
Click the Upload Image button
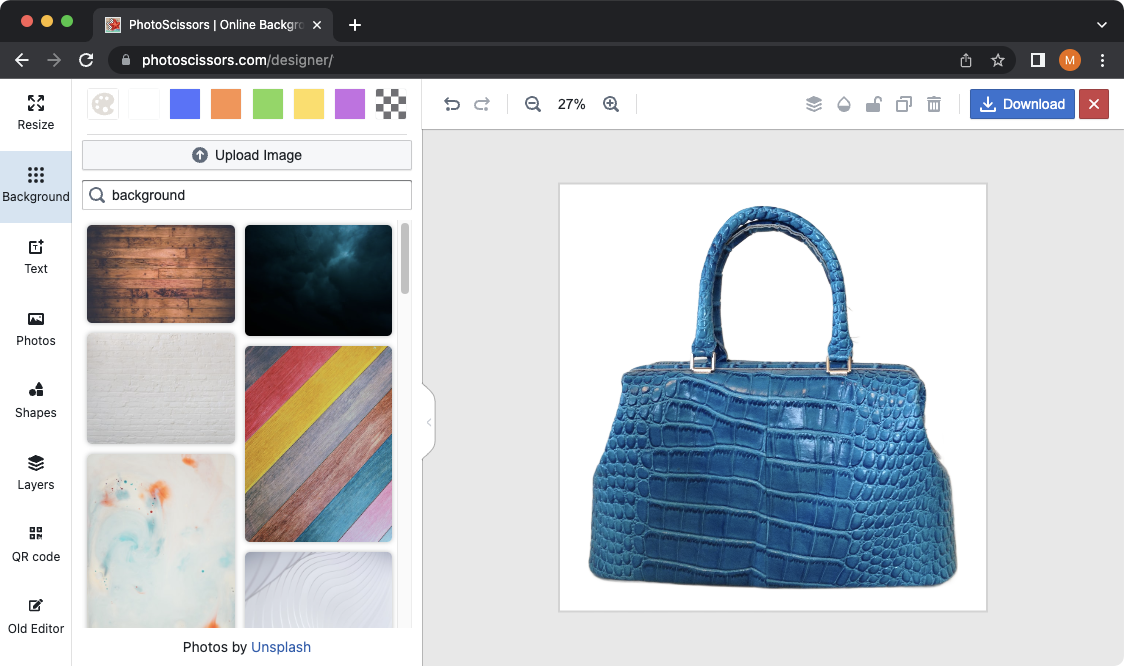pos(246,155)
